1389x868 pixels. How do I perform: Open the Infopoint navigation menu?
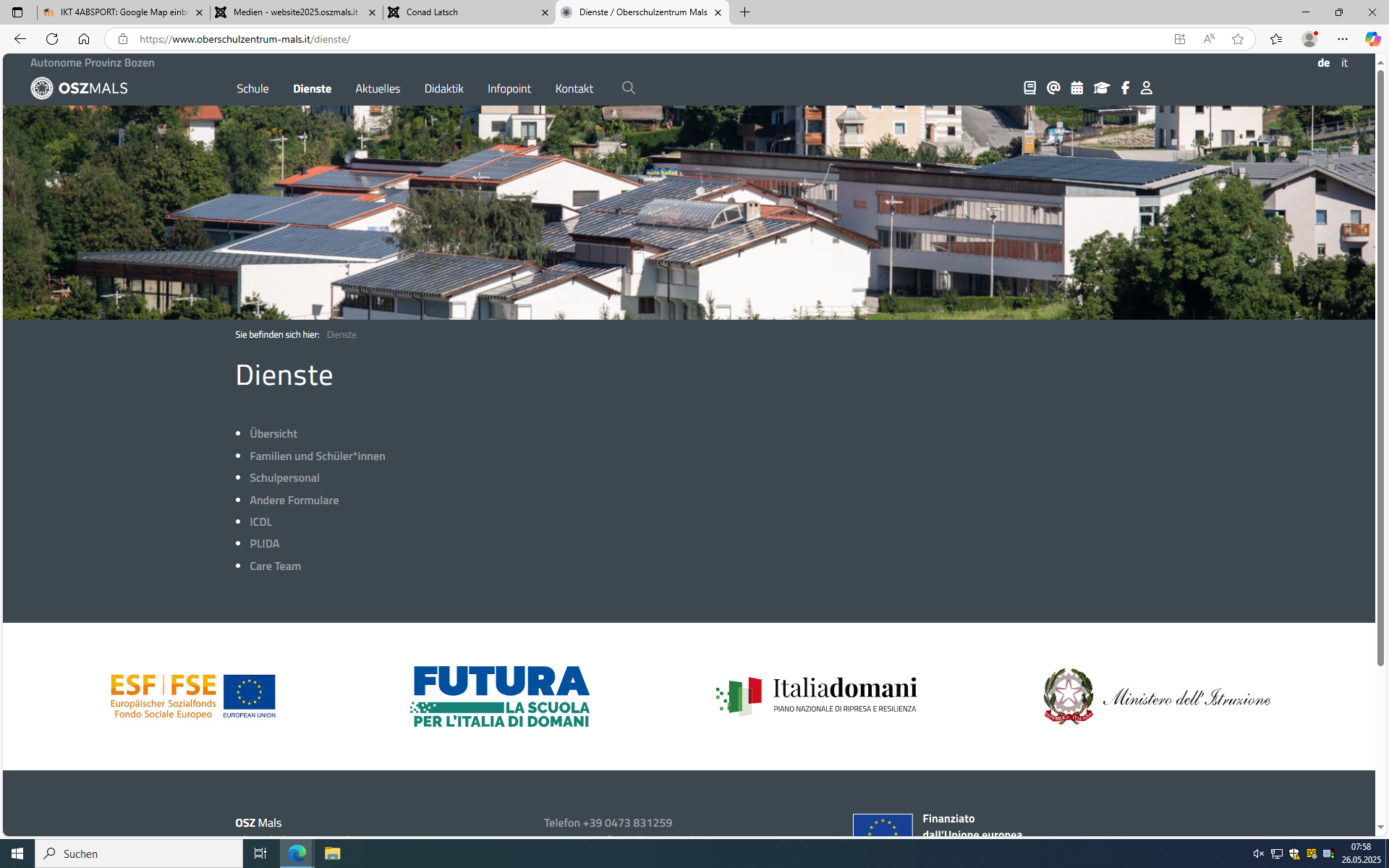[x=509, y=88]
